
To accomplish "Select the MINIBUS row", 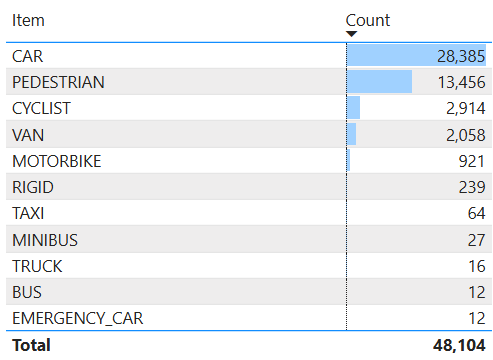I will pyautogui.click(x=249, y=240).
